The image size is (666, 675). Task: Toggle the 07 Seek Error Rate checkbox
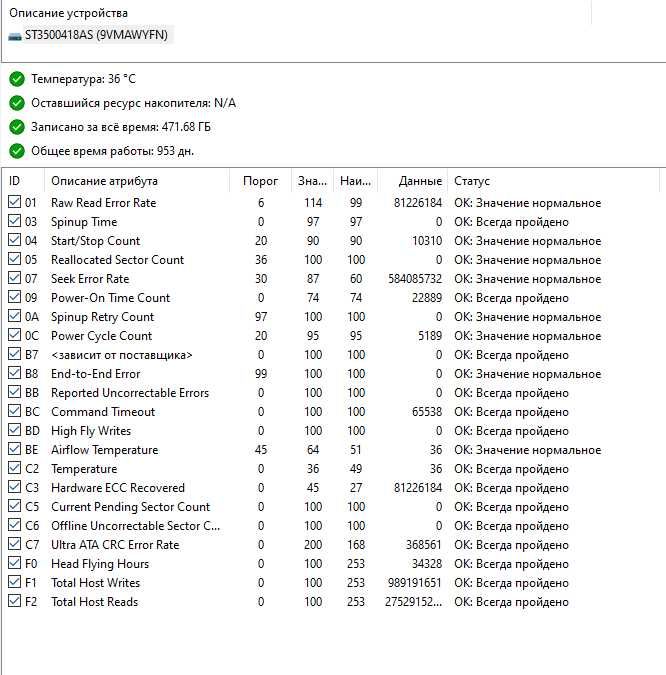point(14,278)
